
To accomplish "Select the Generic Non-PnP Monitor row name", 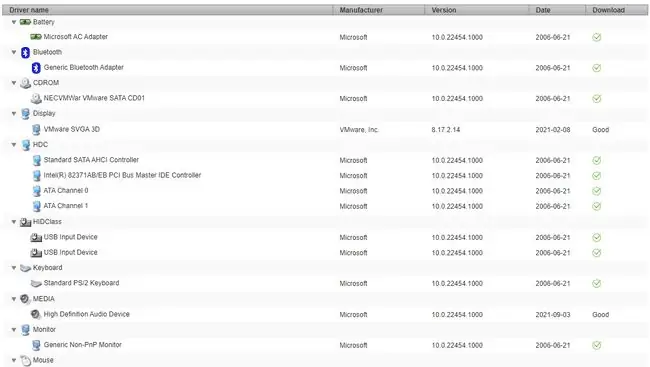I will (x=82, y=345).
